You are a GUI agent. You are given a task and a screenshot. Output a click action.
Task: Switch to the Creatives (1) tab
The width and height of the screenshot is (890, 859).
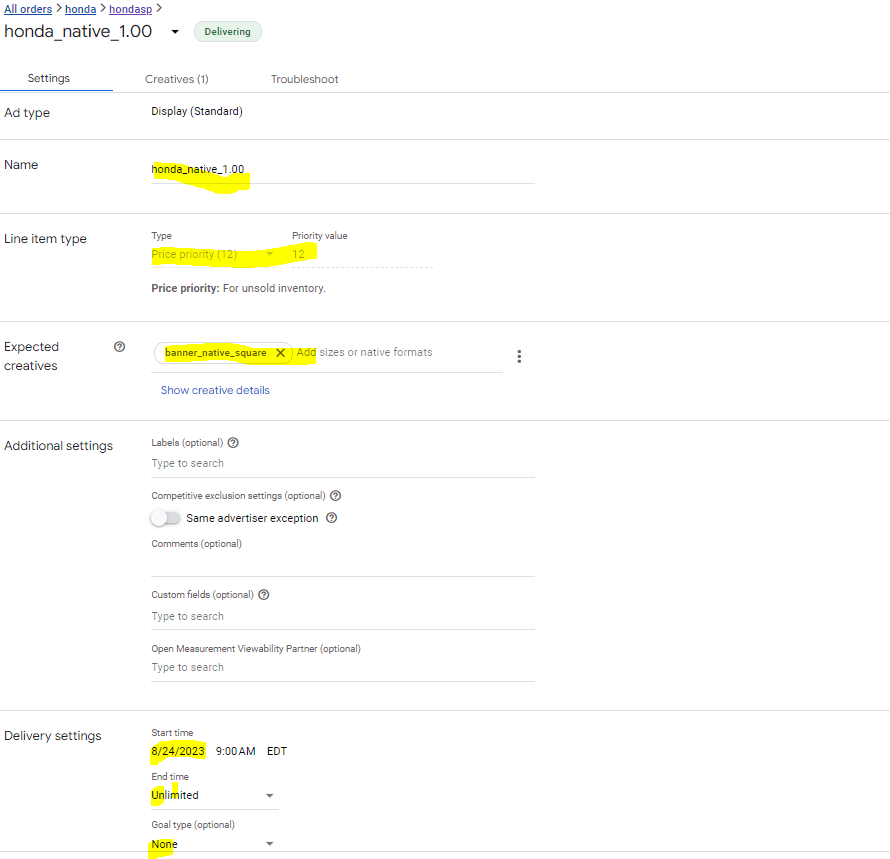[176, 79]
